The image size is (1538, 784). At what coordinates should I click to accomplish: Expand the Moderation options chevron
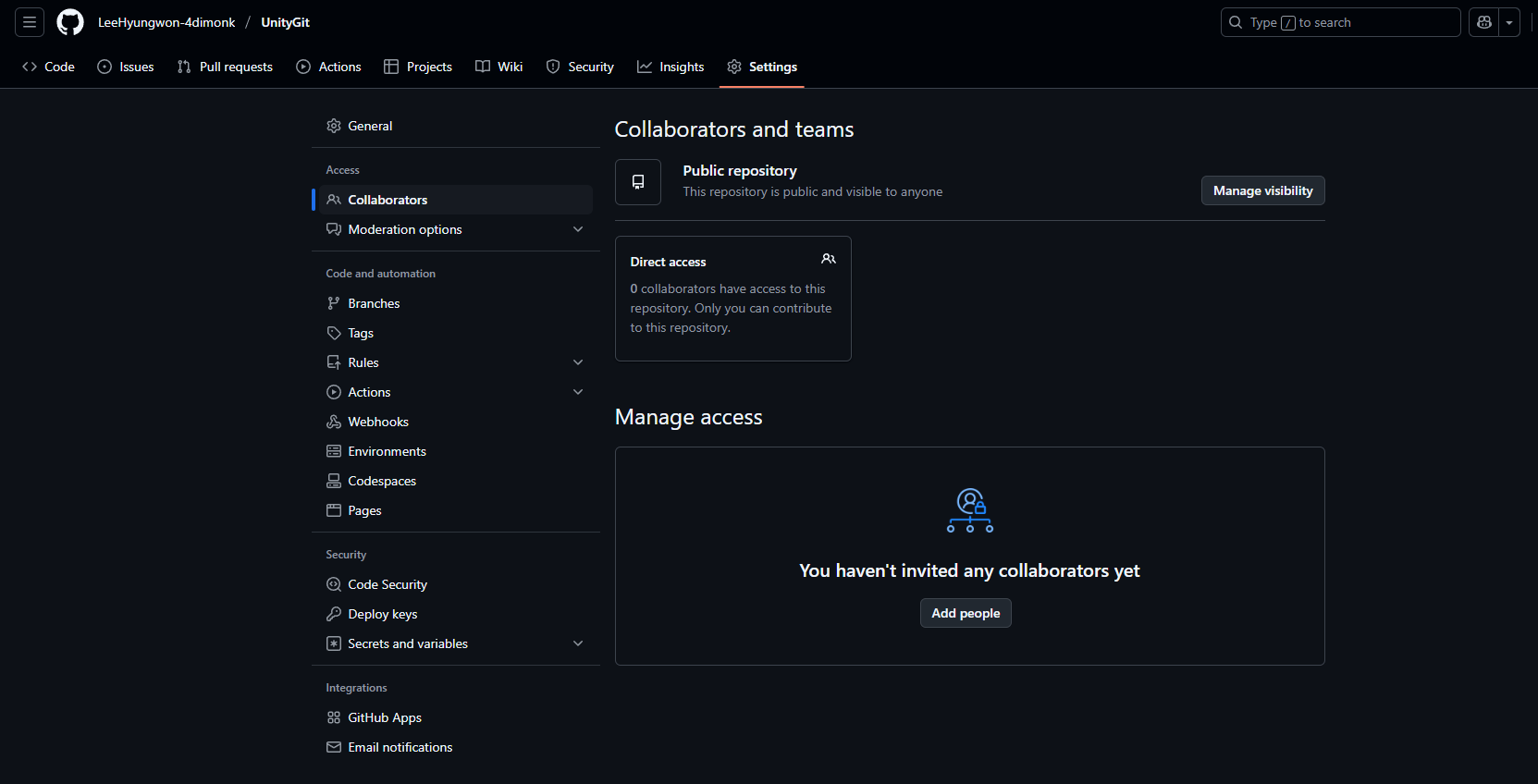[x=578, y=229]
